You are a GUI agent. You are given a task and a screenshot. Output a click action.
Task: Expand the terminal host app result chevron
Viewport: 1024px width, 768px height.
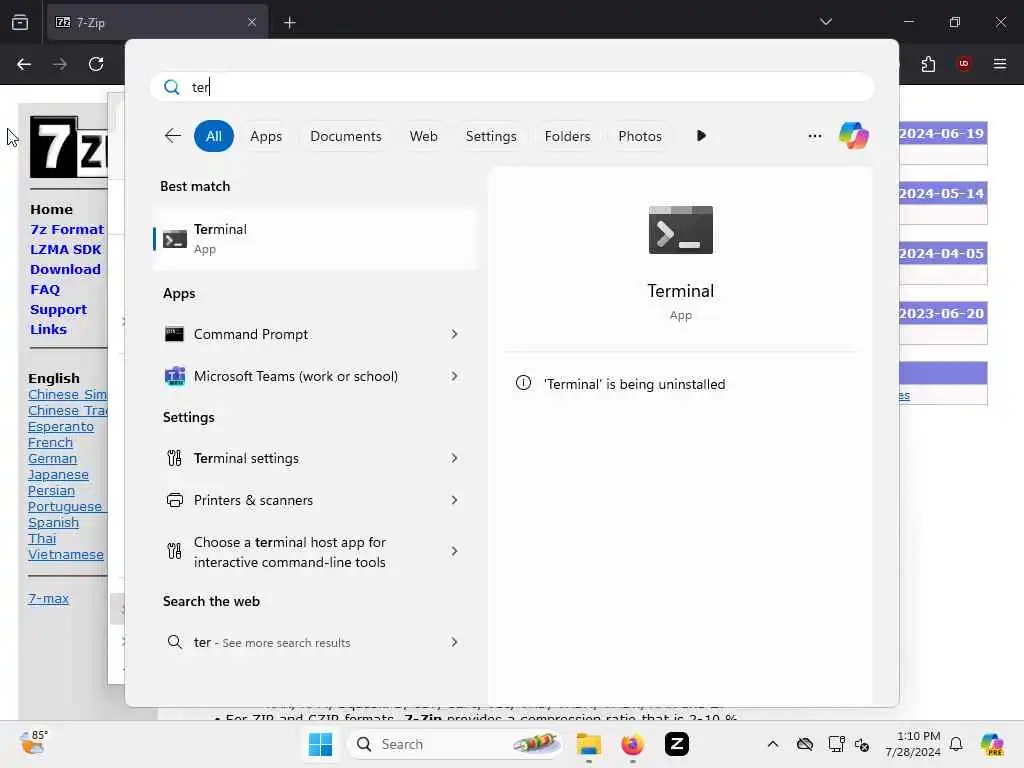tap(455, 551)
